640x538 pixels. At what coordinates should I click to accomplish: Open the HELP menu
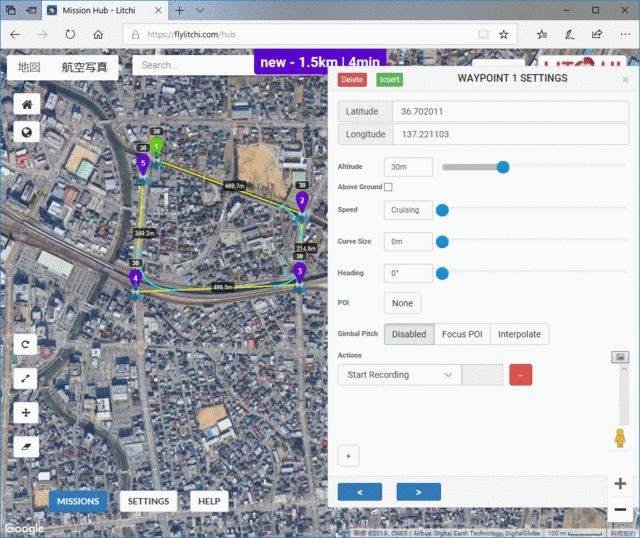click(209, 501)
